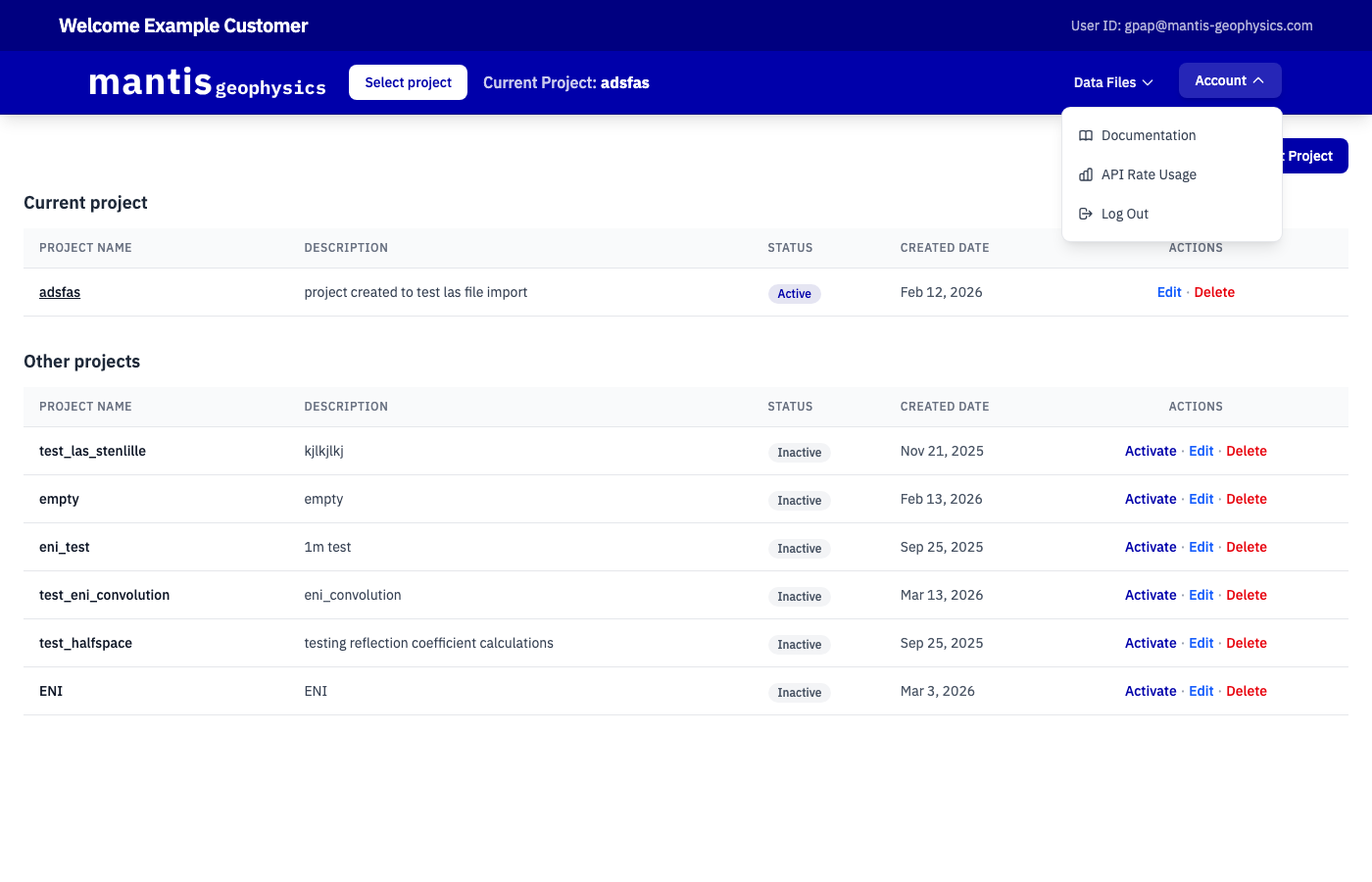This screenshot has width=1372, height=882.
Task: Click the 'Current project' section heading
Action: click(x=85, y=203)
